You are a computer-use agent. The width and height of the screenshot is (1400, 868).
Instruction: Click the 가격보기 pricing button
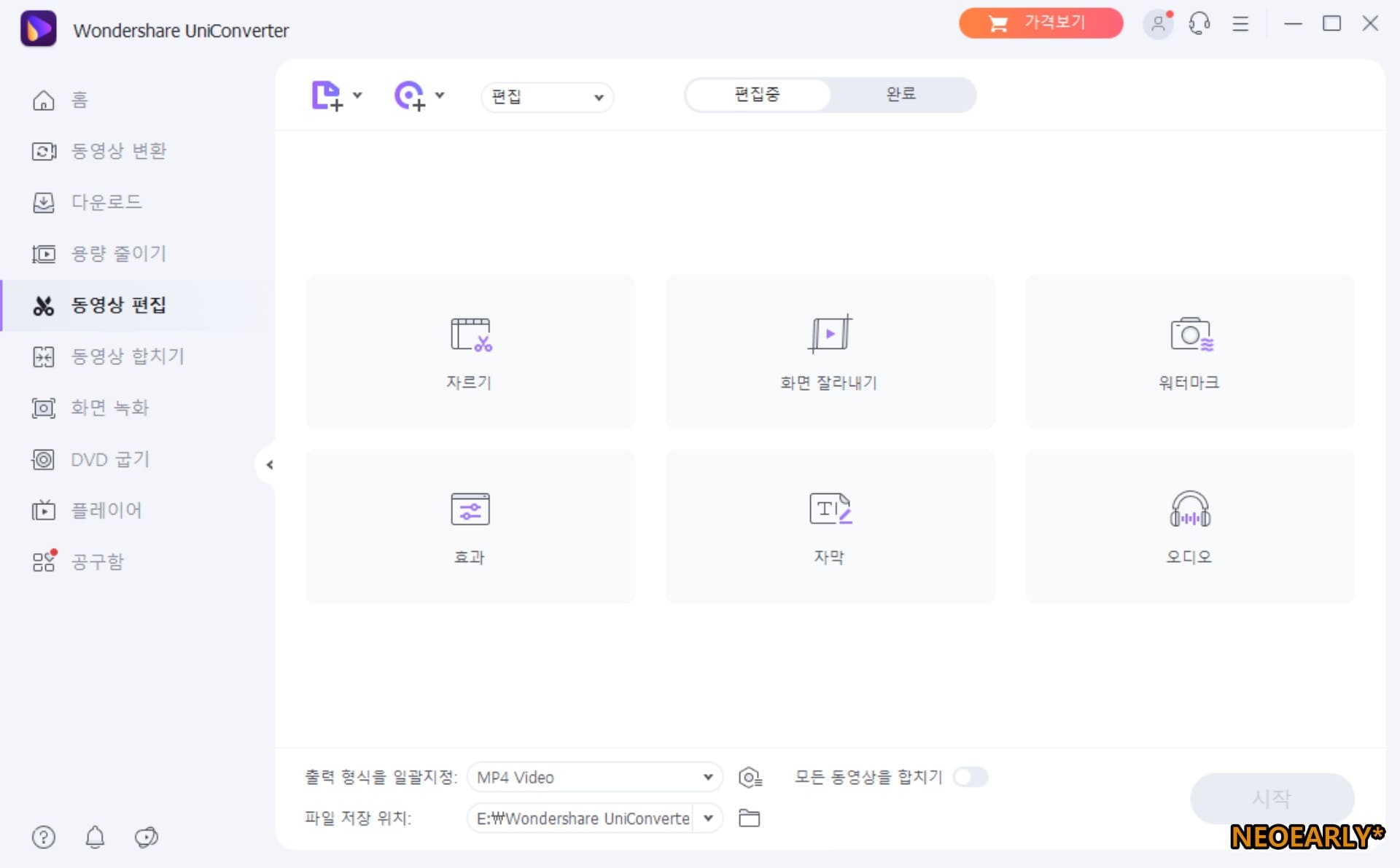pos(1040,23)
